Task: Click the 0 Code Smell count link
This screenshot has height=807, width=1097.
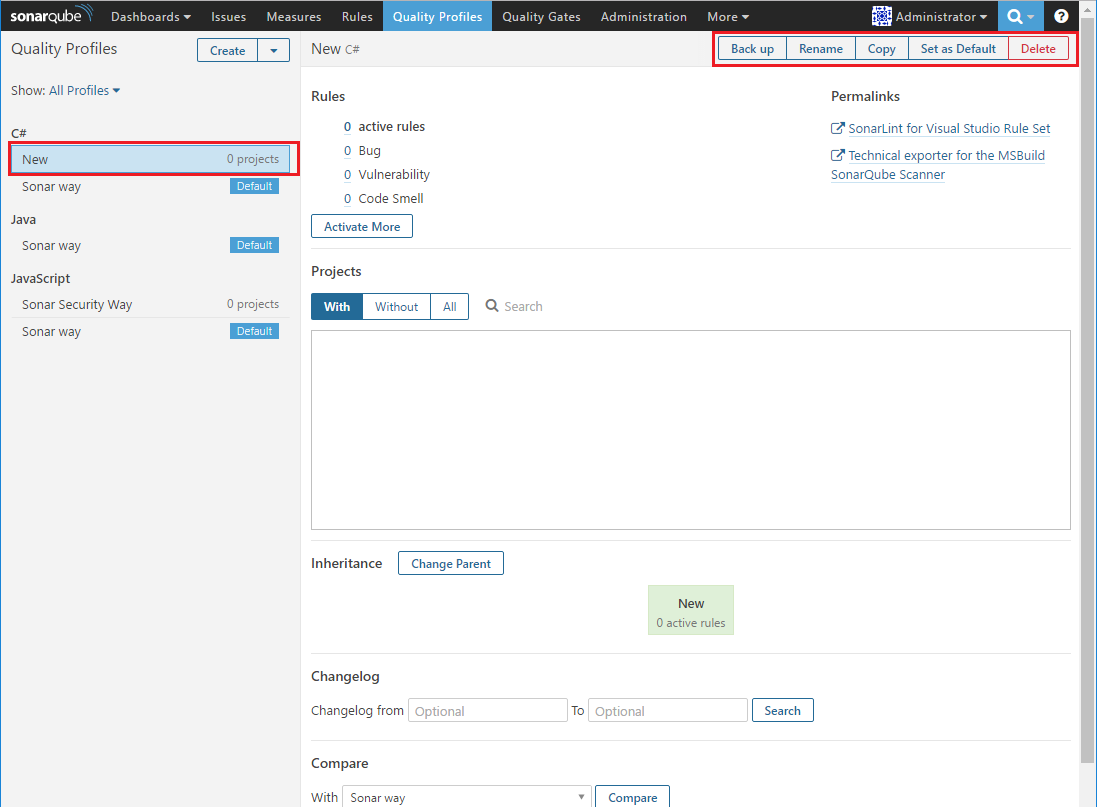Action: pyautogui.click(x=347, y=198)
